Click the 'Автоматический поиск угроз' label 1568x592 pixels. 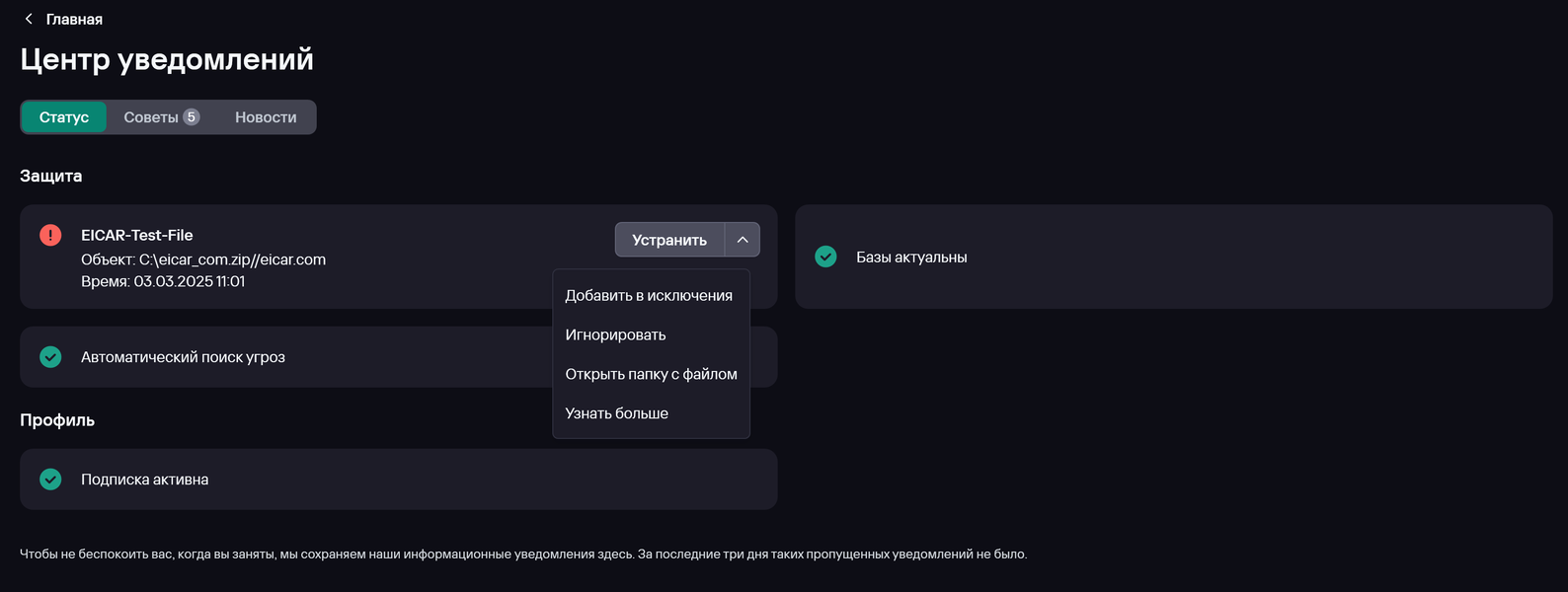pos(183,357)
